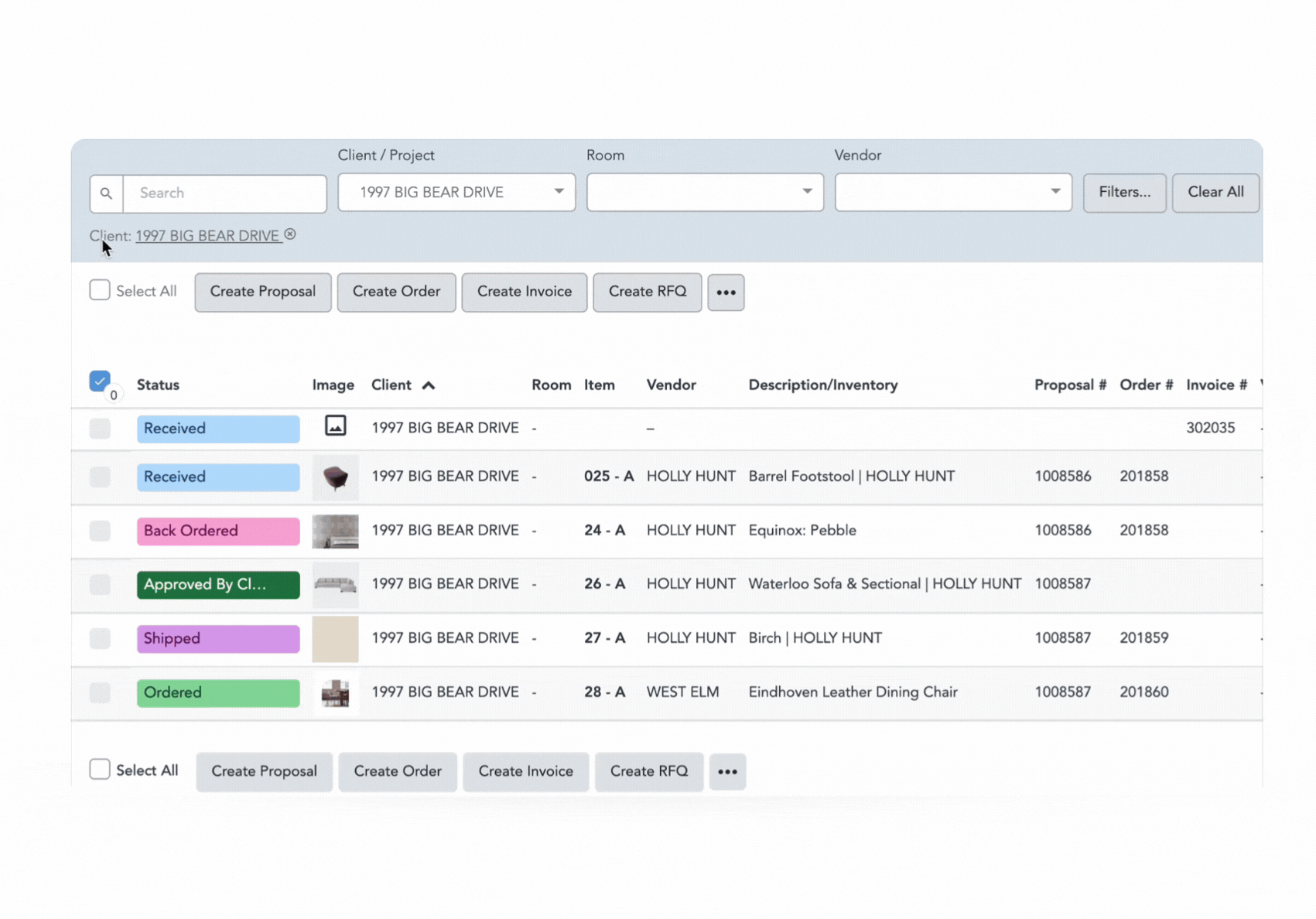Click the Status column header
This screenshot has height=919, width=1316.
(158, 385)
